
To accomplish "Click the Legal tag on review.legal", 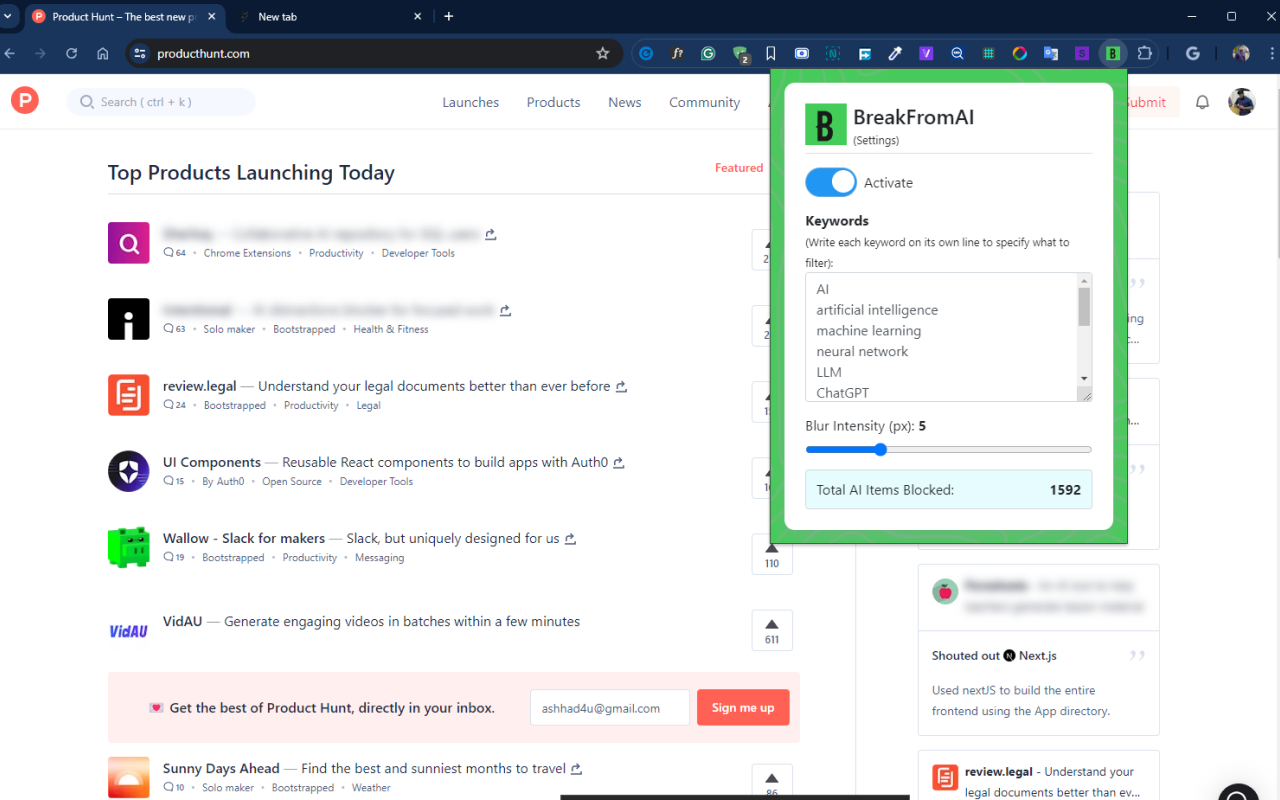I will pos(368,406).
